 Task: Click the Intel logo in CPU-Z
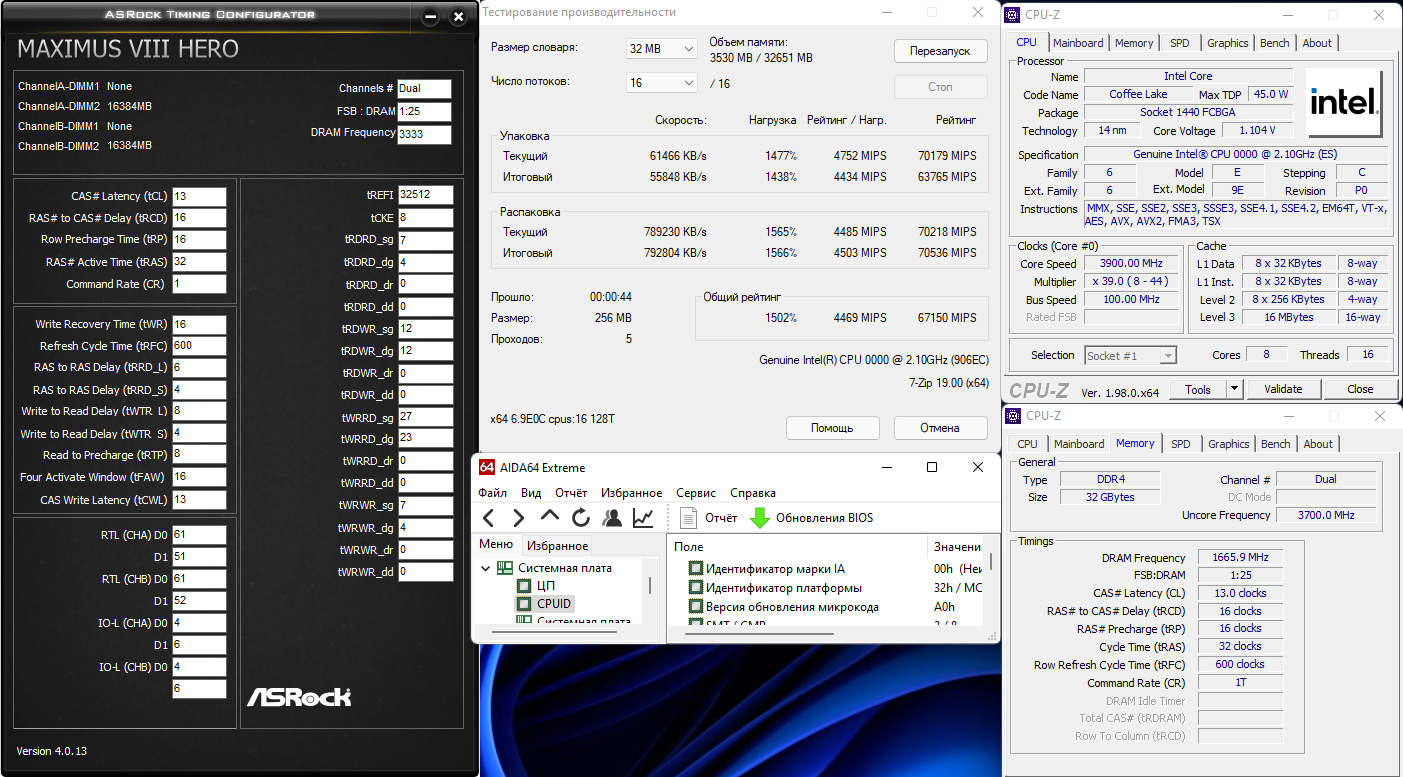1345,102
